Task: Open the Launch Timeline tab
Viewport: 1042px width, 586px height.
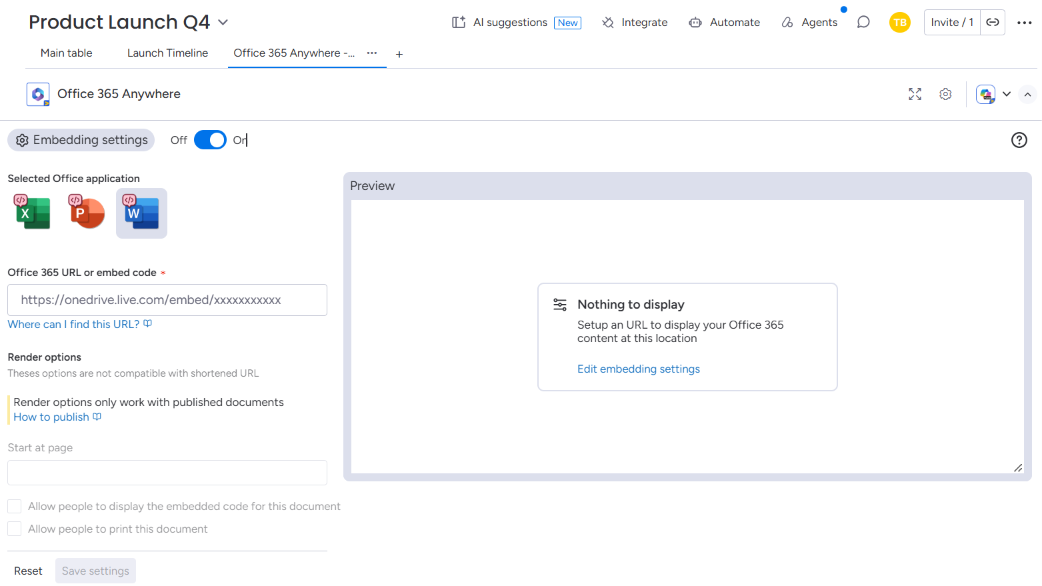Action: [167, 53]
